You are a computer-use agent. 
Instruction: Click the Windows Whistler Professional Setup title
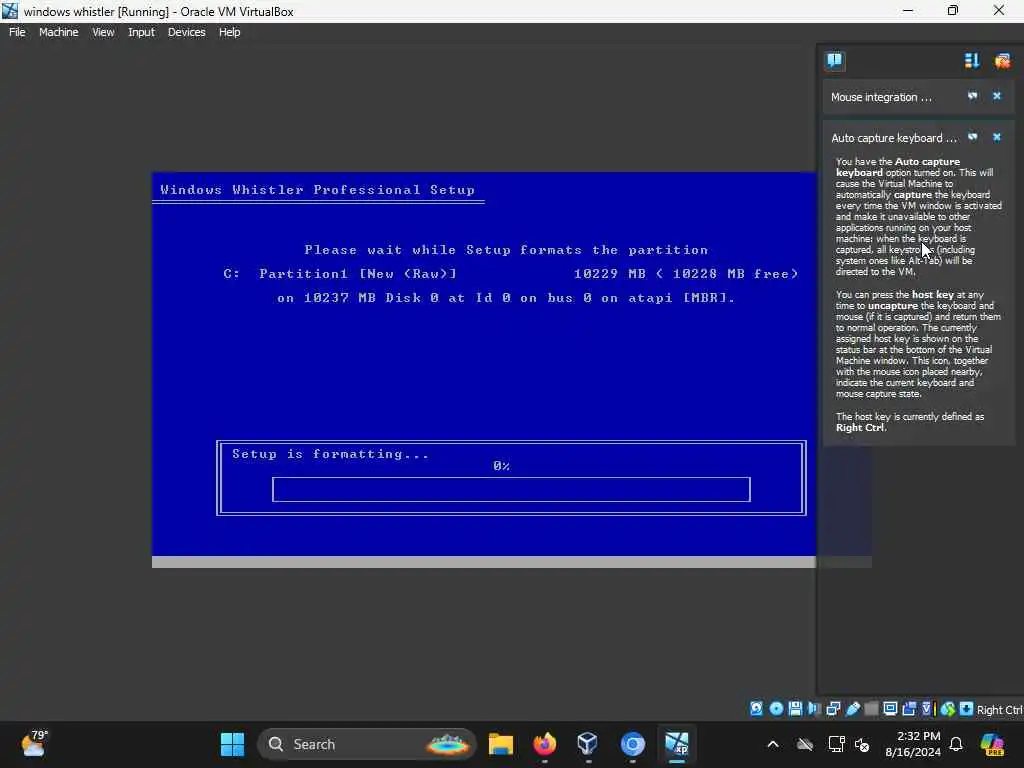point(317,189)
